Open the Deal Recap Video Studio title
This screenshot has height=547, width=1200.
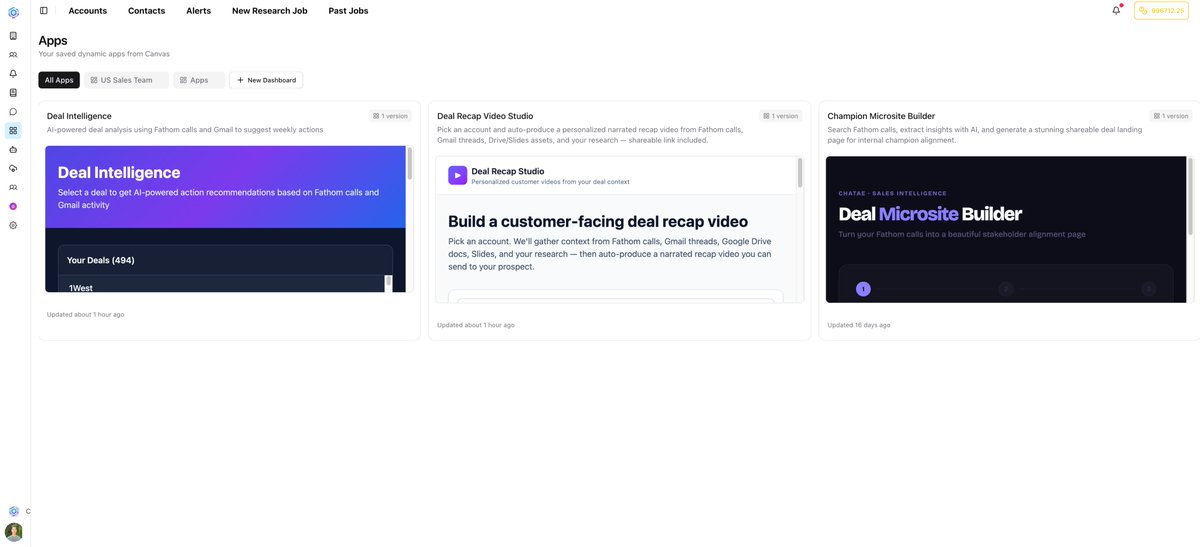[x=485, y=116]
